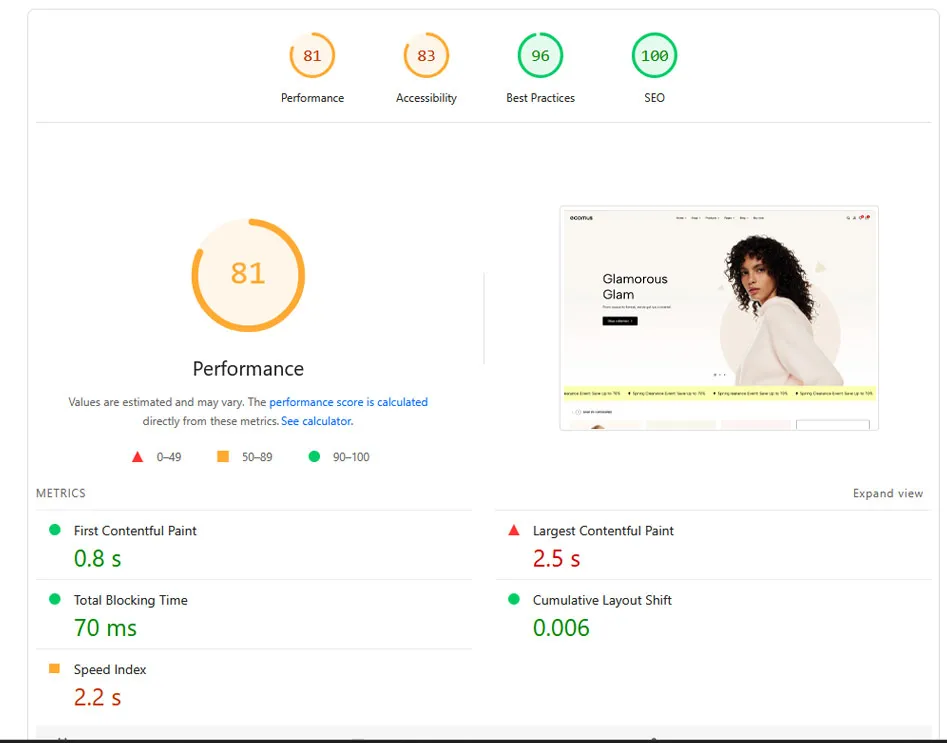The height and width of the screenshot is (743, 947).
Task: Click the orange square beside Speed Index
Action: coord(55,669)
